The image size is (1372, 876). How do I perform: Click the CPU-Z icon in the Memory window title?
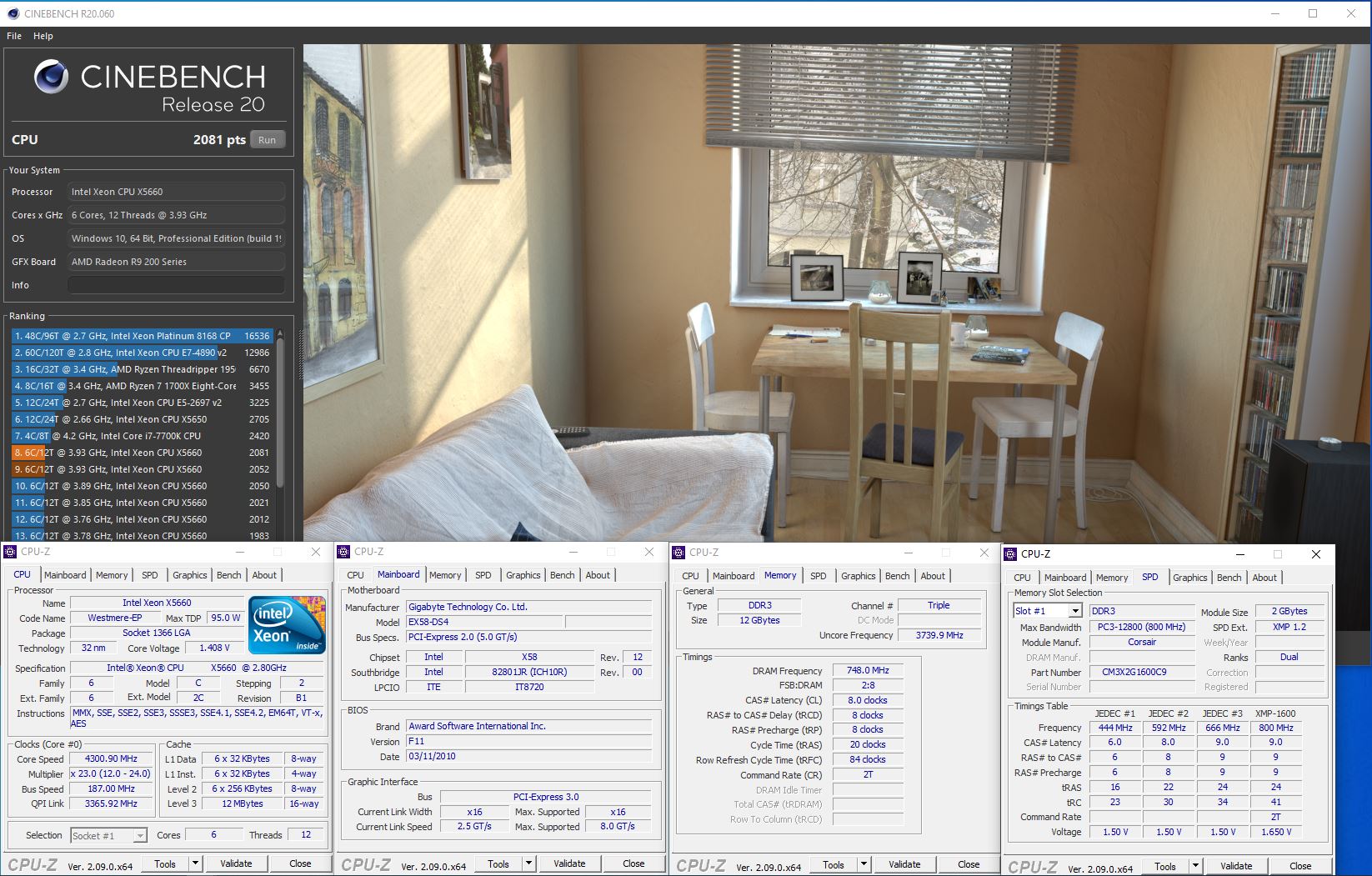[678, 553]
